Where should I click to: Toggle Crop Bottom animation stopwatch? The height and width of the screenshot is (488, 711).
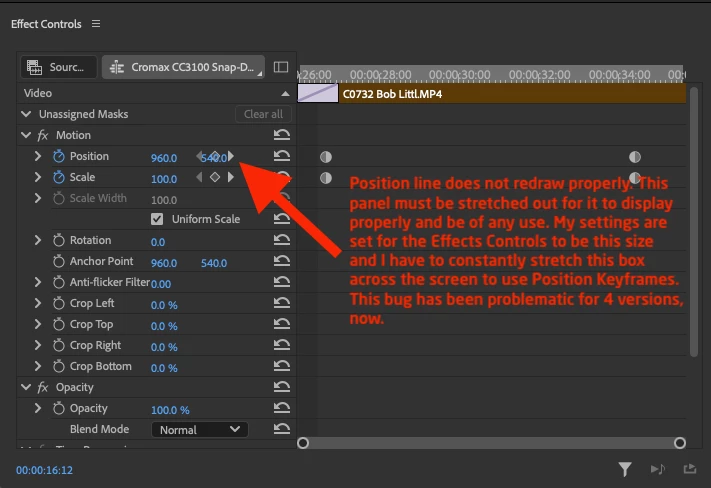tap(58, 366)
